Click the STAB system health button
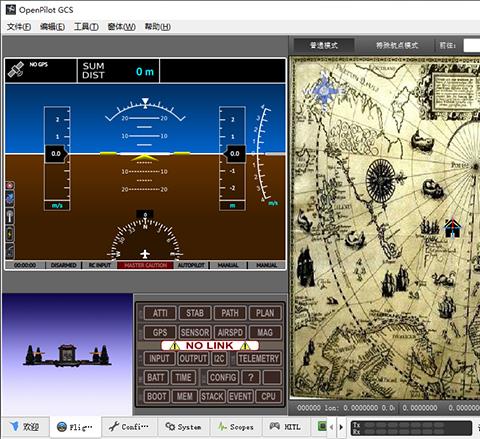This screenshot has width=480, height=439. point(195,313)
